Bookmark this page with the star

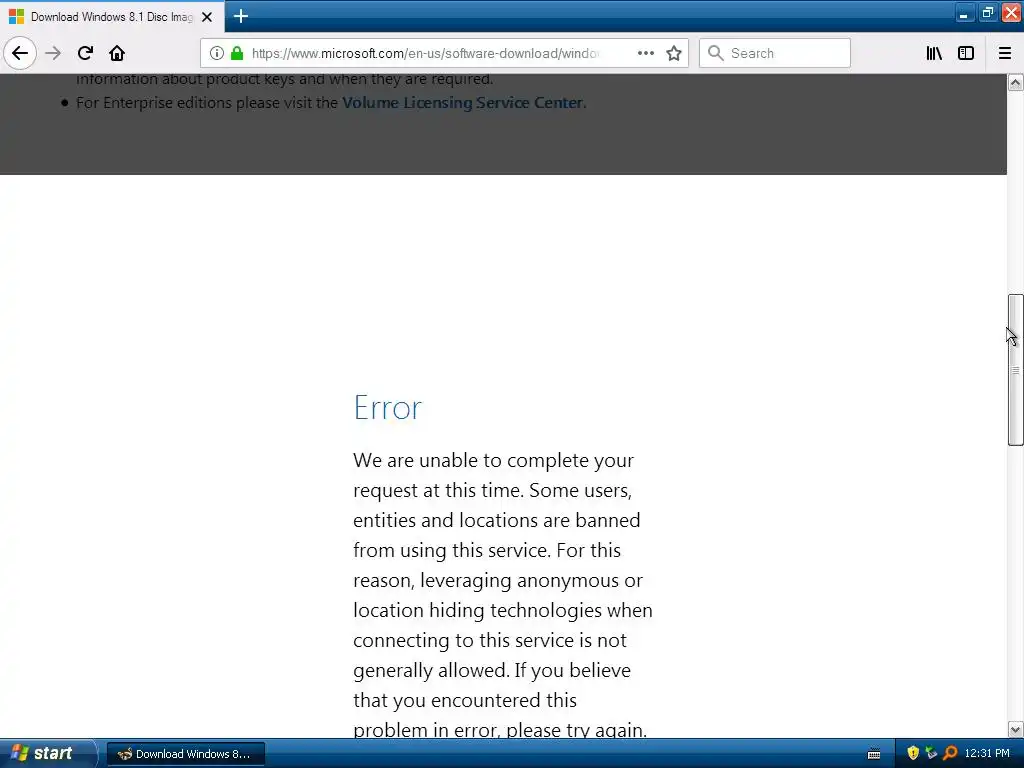point(674,53)
